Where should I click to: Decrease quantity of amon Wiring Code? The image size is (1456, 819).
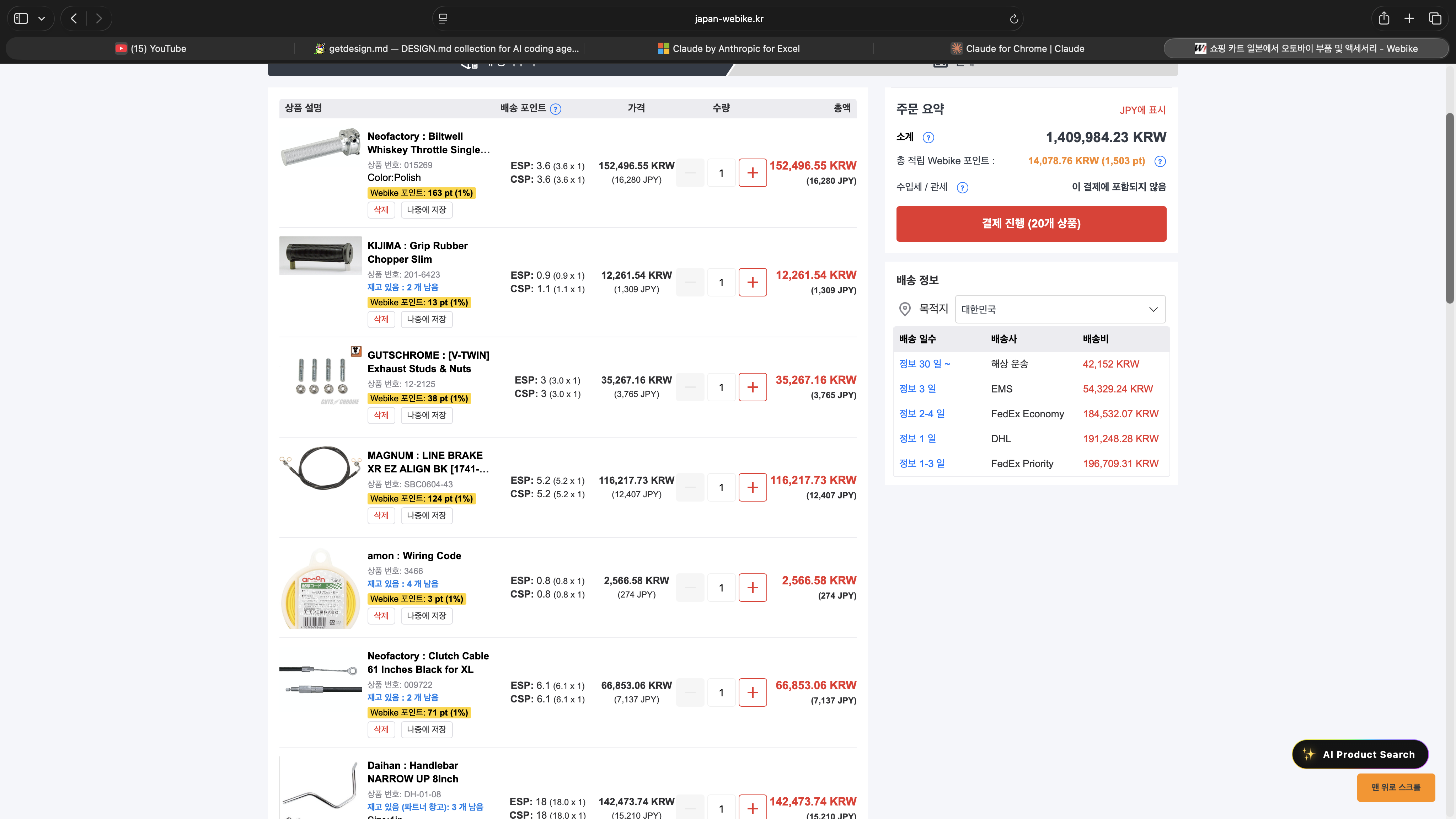coord(690,588)
